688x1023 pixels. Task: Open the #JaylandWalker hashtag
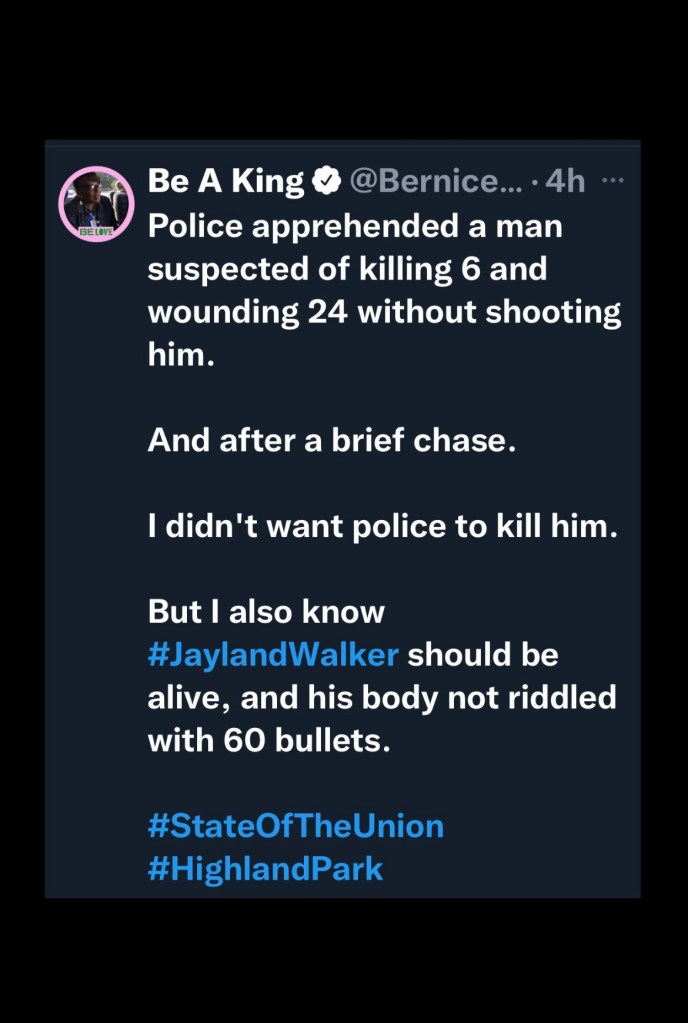273,655
